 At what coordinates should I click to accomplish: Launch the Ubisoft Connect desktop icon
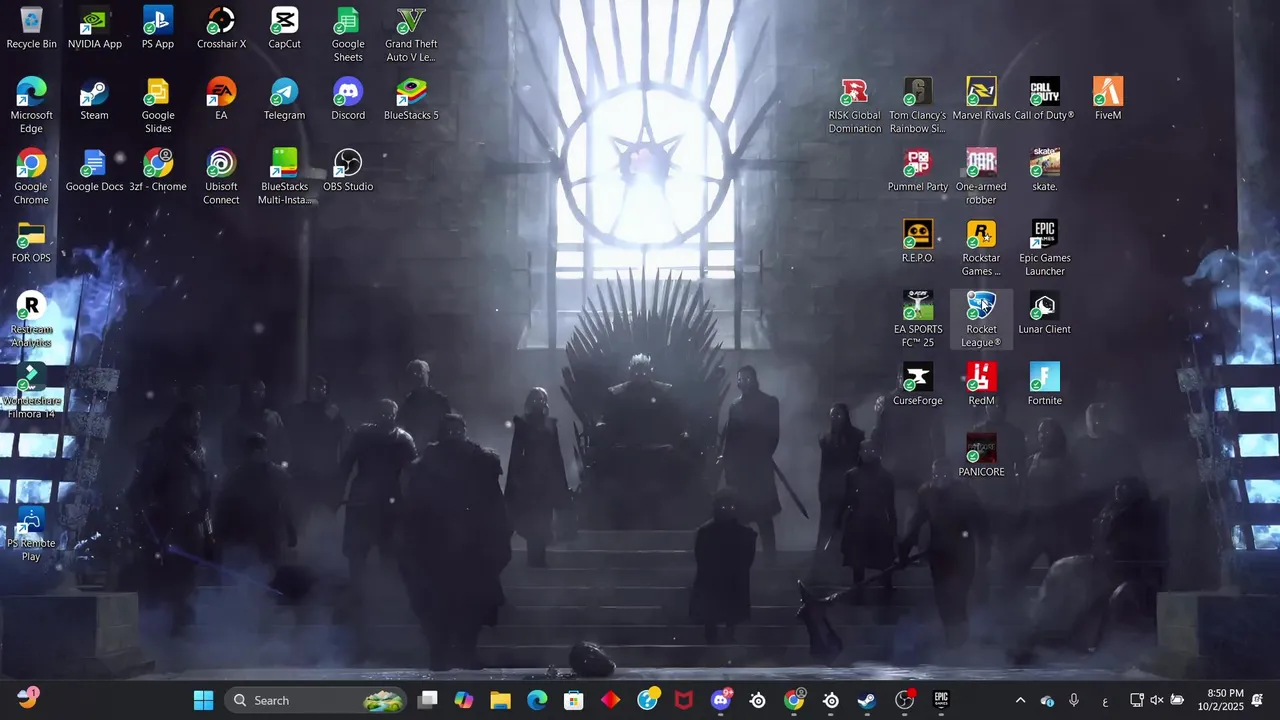coord(221,177)
